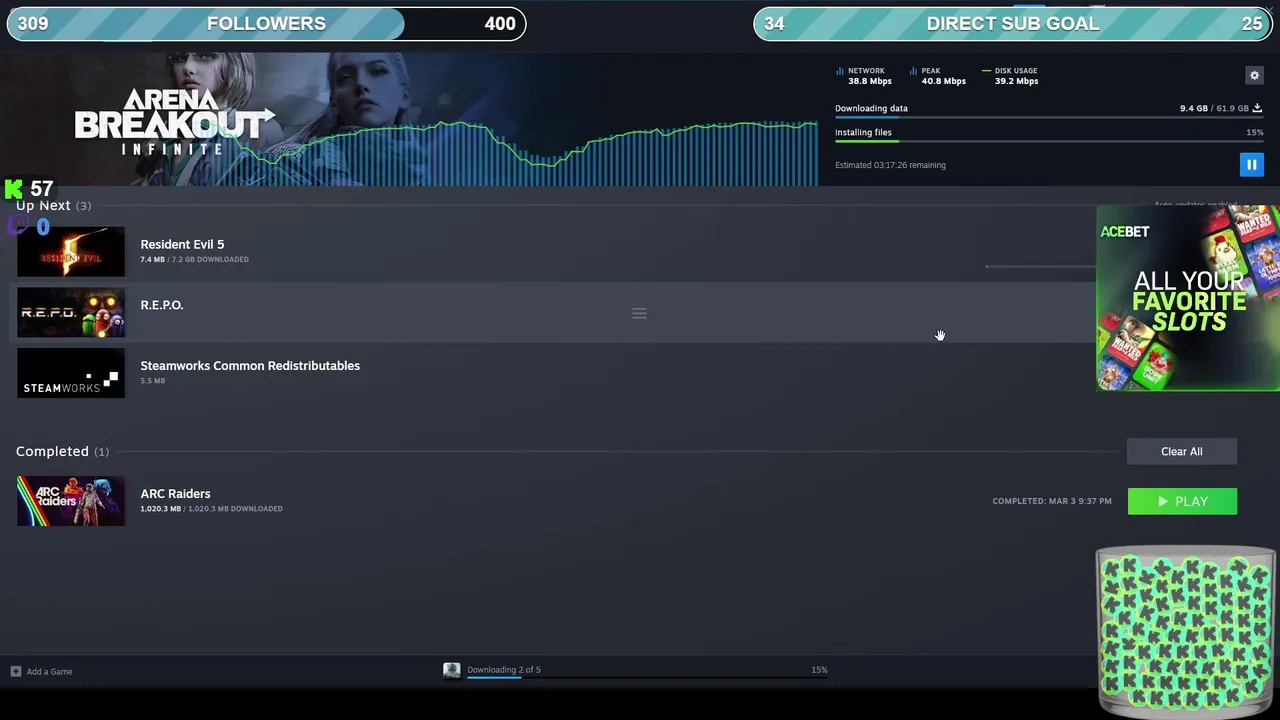1280x720 pixels.
Task: Click the Clear All button
Action: point(1182,451)
